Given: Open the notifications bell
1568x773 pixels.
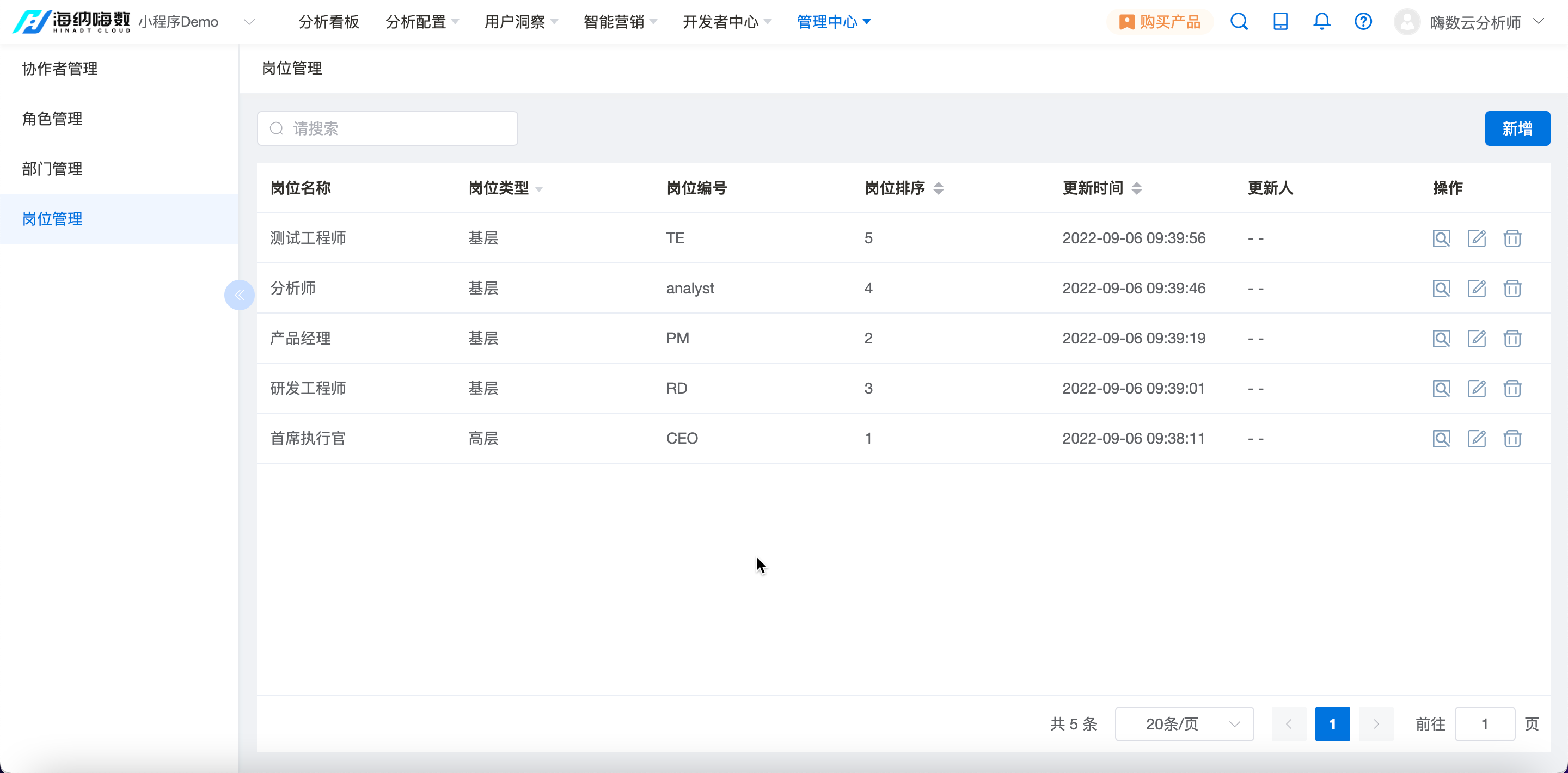Looking at the screenshot, I should 1321,22.
